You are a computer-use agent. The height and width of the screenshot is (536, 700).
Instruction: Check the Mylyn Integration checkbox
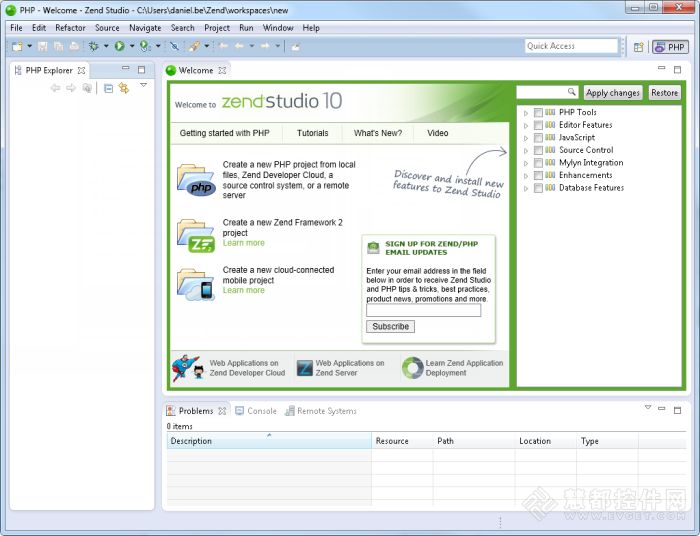538,162
